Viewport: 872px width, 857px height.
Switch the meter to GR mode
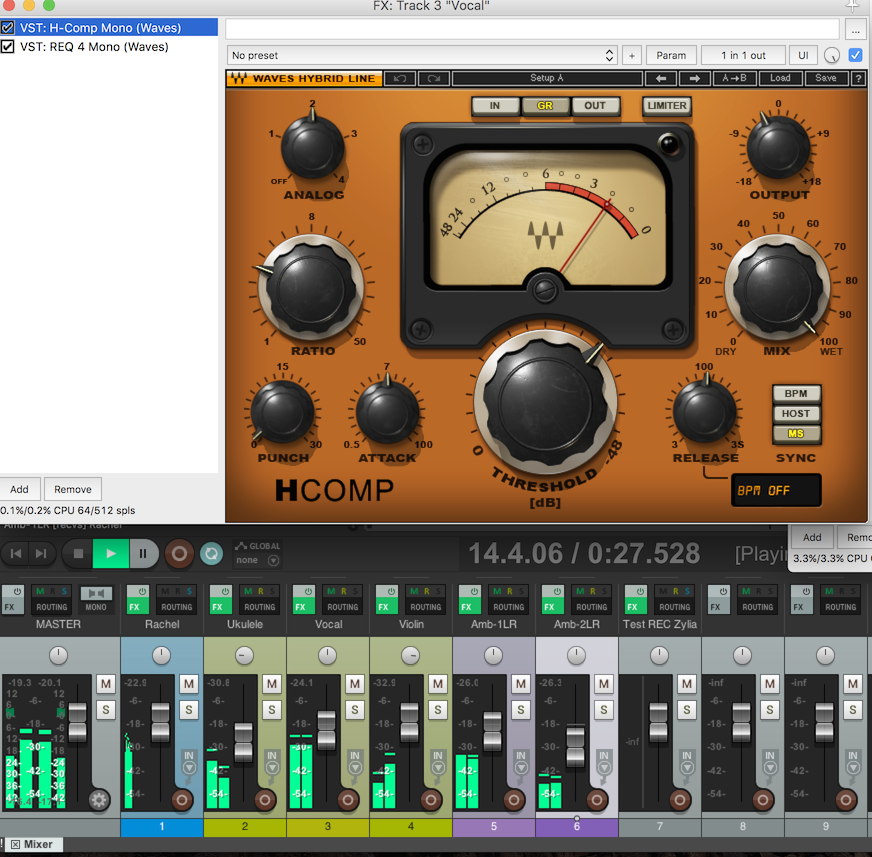(545, 106)
